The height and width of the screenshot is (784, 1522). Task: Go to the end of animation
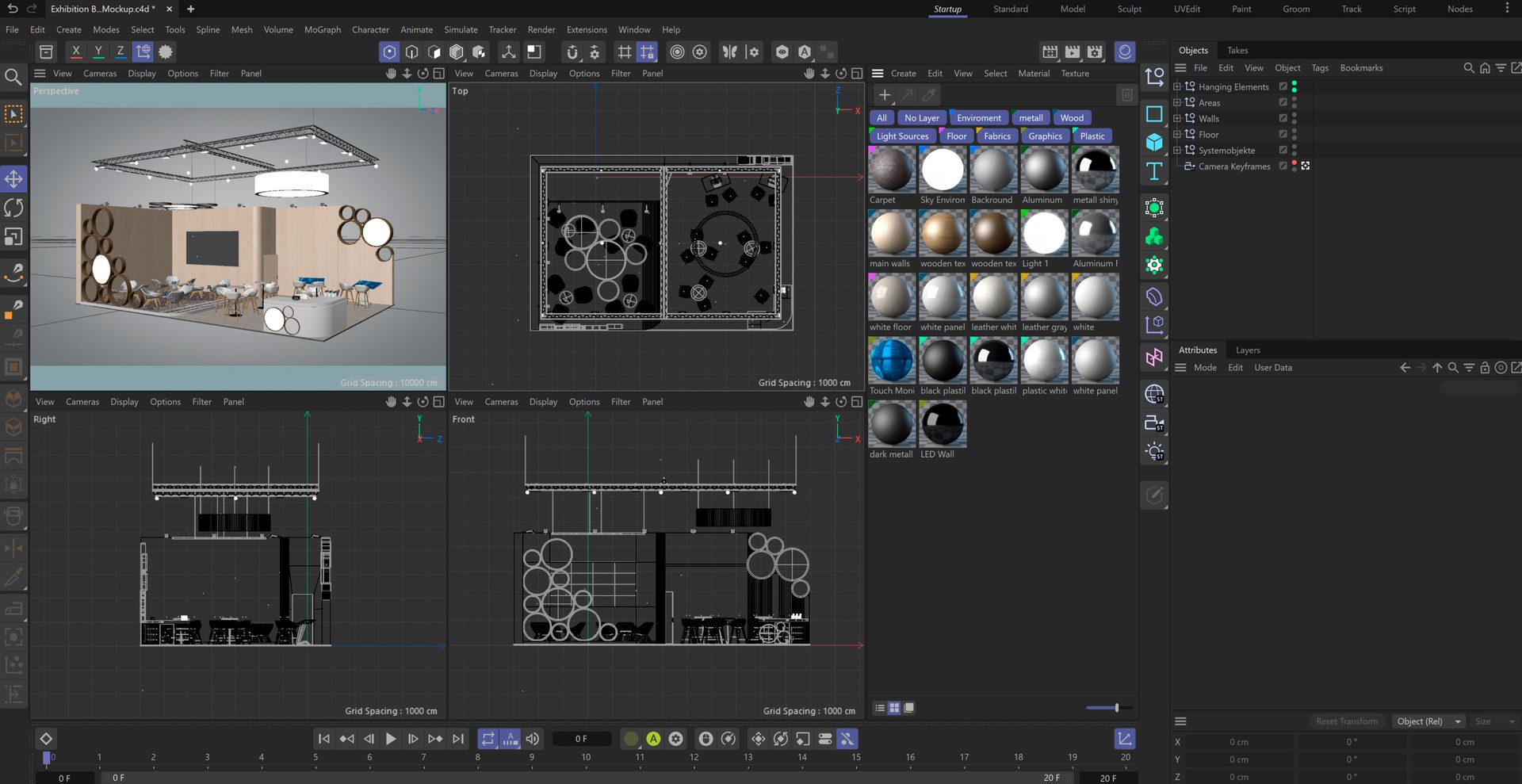pyautogui.click(x=458, y=739)
